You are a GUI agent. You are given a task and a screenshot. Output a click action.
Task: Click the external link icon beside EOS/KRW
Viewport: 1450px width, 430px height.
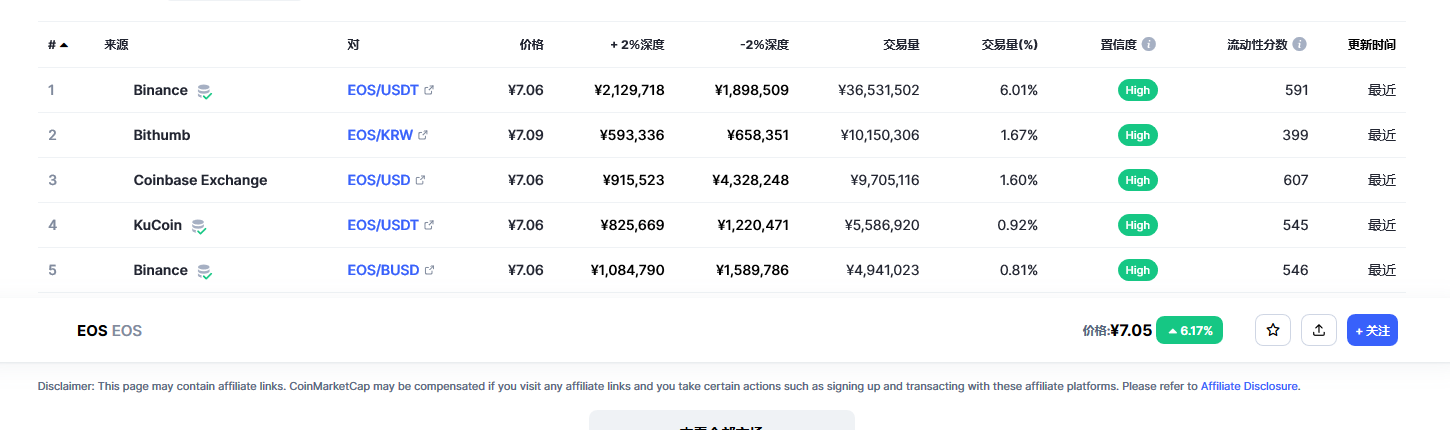pyautogui.click(x=423, y=135)
